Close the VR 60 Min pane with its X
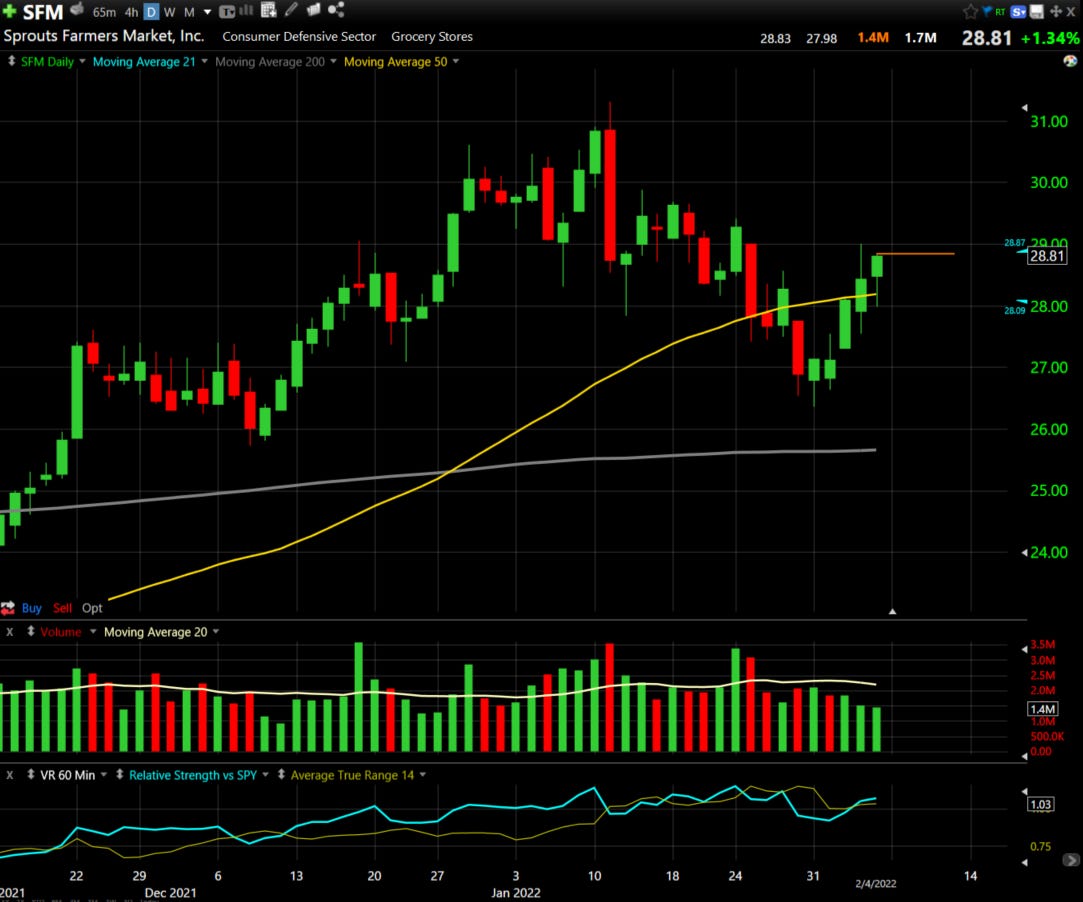The image size is (1083, 902). point(10,775)
